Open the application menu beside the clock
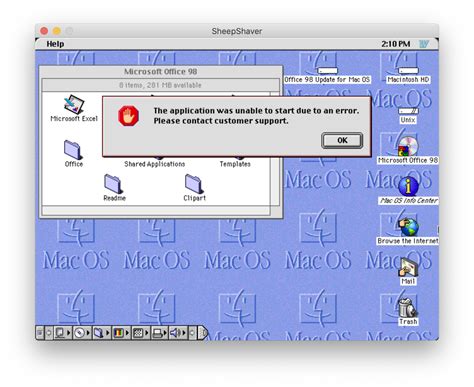This screenshot has height=387, width=474. pyautogui.click(x=424, y=44)
